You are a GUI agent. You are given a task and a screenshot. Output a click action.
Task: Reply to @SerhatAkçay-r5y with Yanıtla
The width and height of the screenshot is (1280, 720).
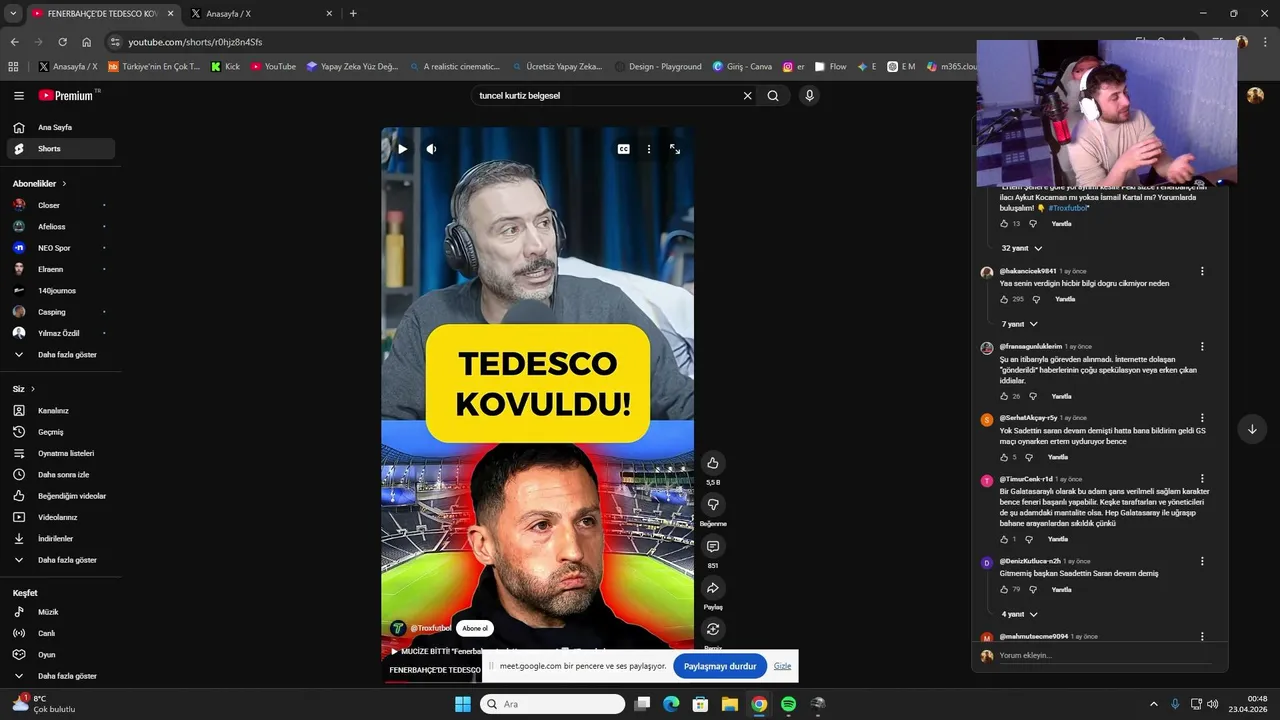tap(1057, 457)
